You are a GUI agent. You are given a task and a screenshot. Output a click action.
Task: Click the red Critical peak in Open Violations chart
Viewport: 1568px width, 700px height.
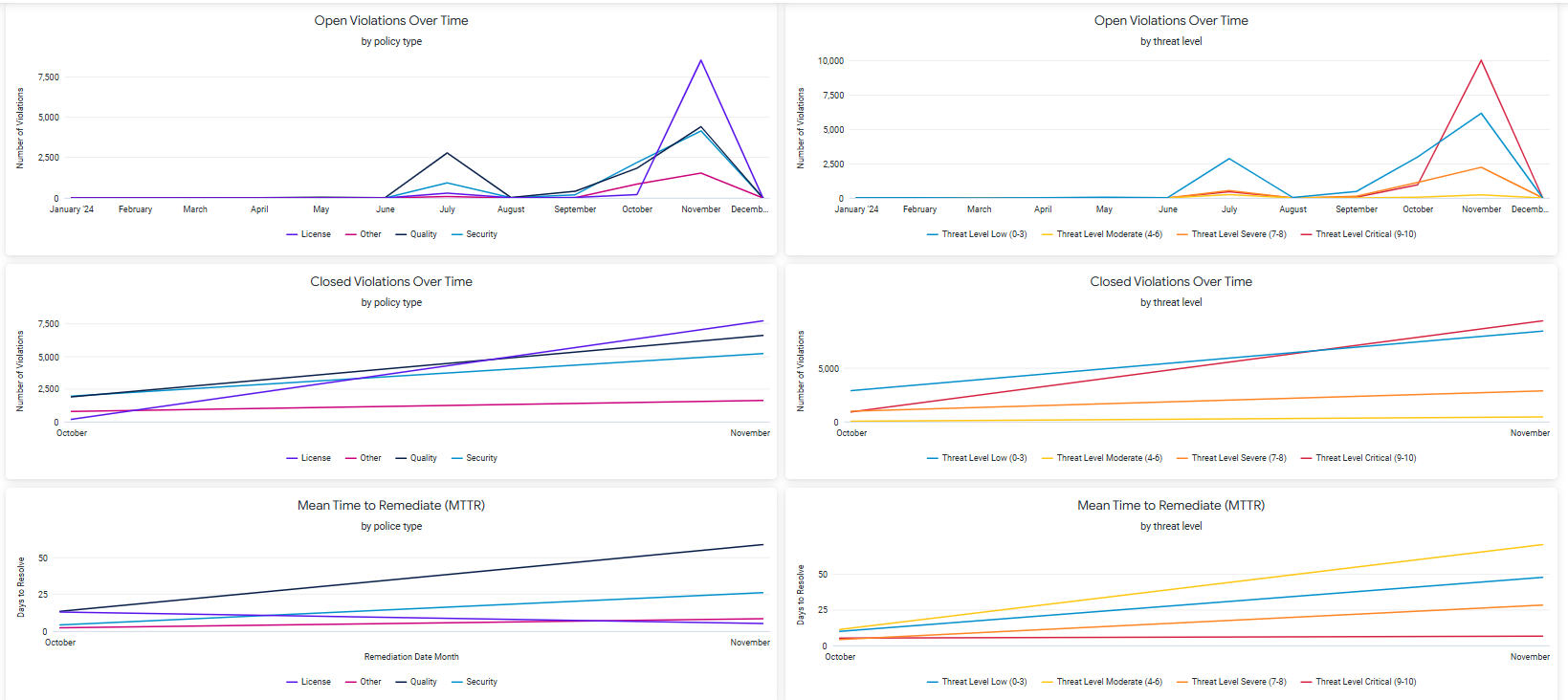(x=1481, y=60)
